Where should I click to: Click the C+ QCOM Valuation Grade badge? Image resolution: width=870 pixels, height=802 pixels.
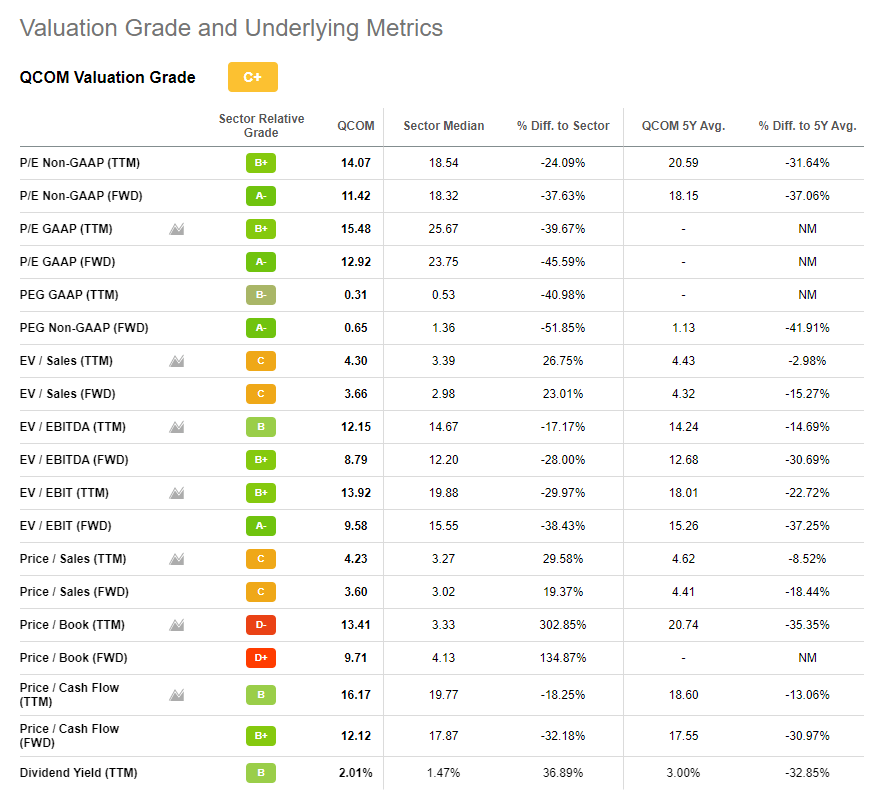(252, 77)
